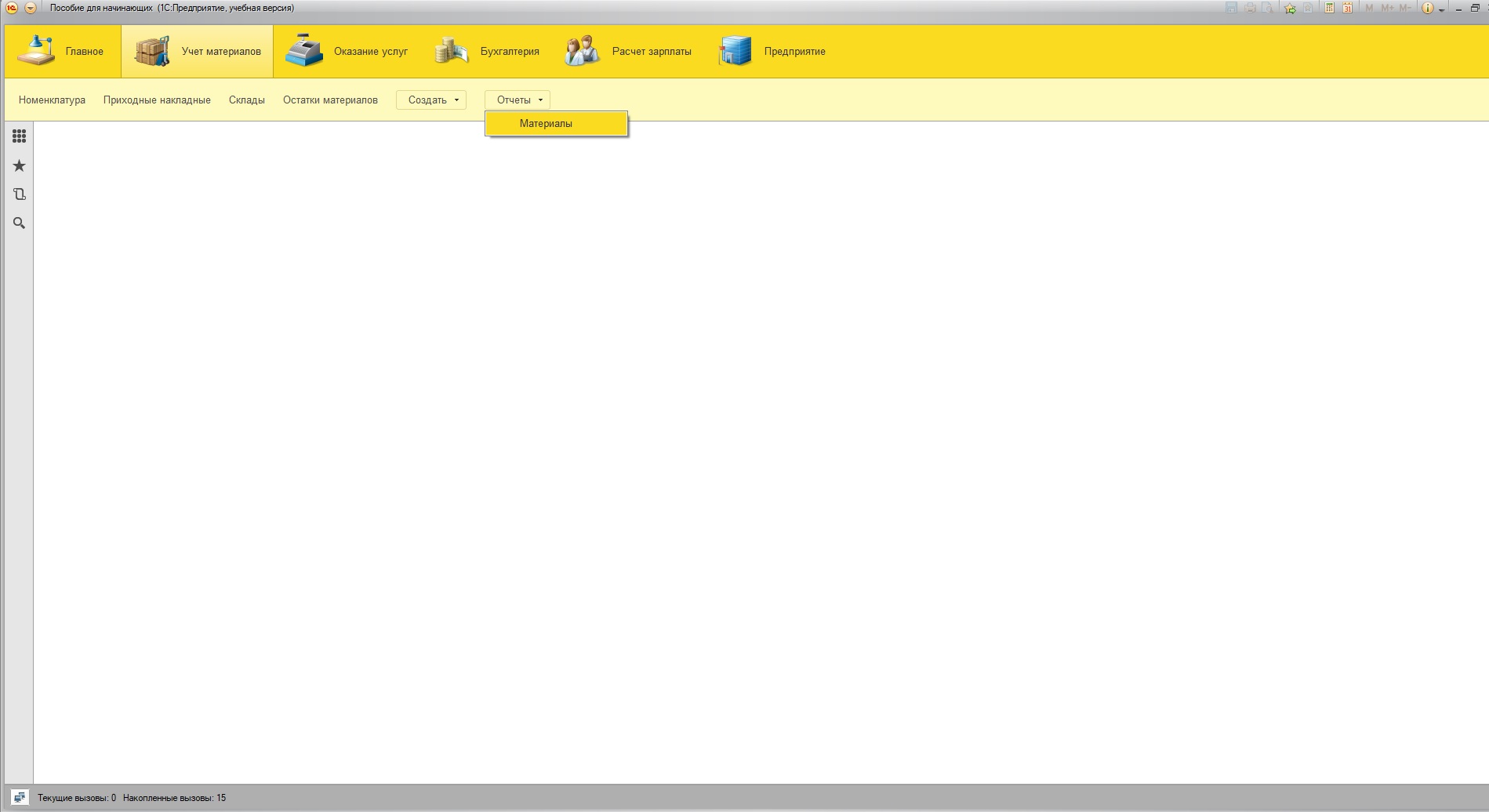Viewport: 1489px width, 812px height.
Task: Expand arrow next to the info icon
Action: point(1441,9)
